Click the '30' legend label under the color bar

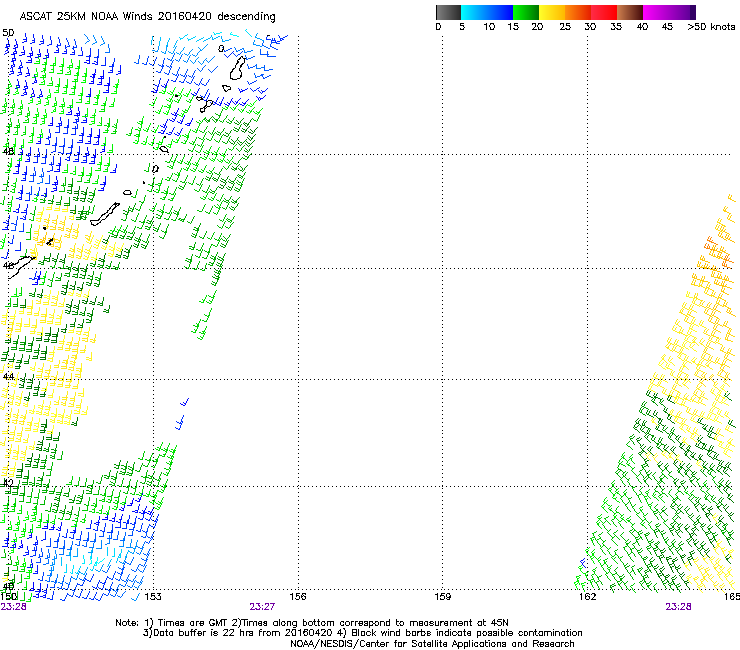[590, 27]
